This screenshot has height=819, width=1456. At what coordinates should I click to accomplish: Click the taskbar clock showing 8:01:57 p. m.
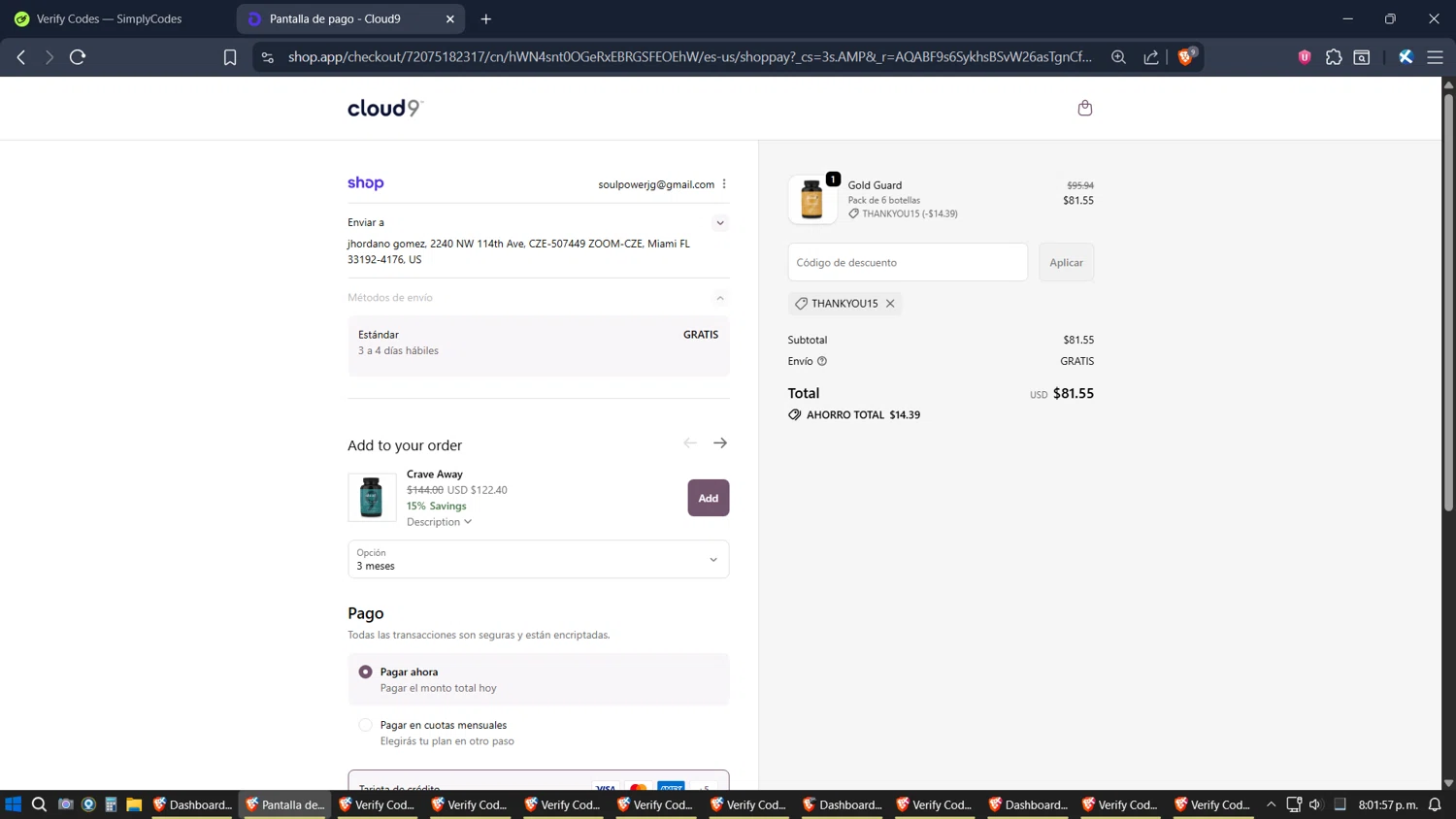pyautogui.click(x=1388, y=804)
